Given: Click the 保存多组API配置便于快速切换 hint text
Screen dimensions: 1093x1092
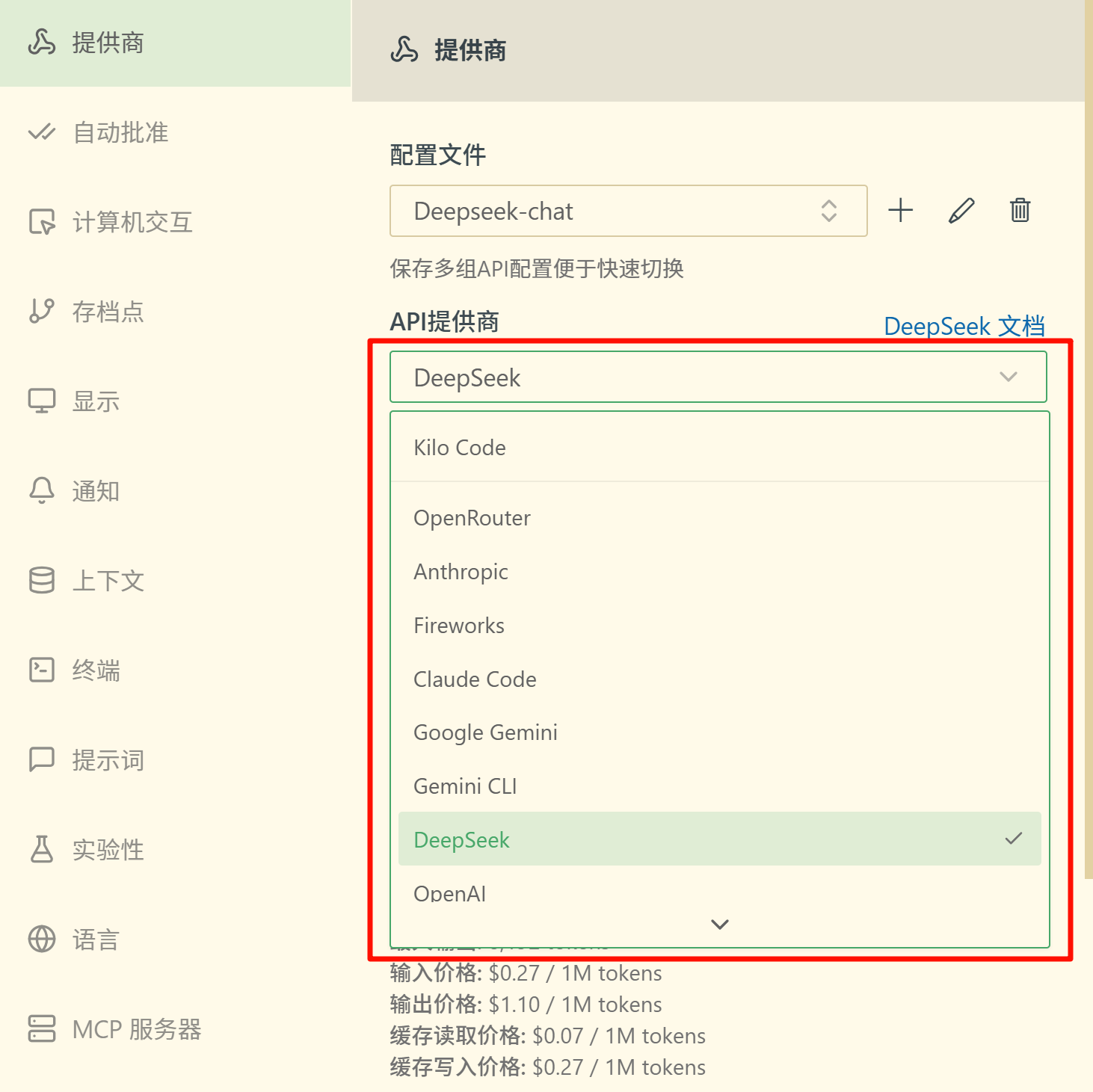Looking at the screenshot, I should pyautogui.click(x=537, y=268).
